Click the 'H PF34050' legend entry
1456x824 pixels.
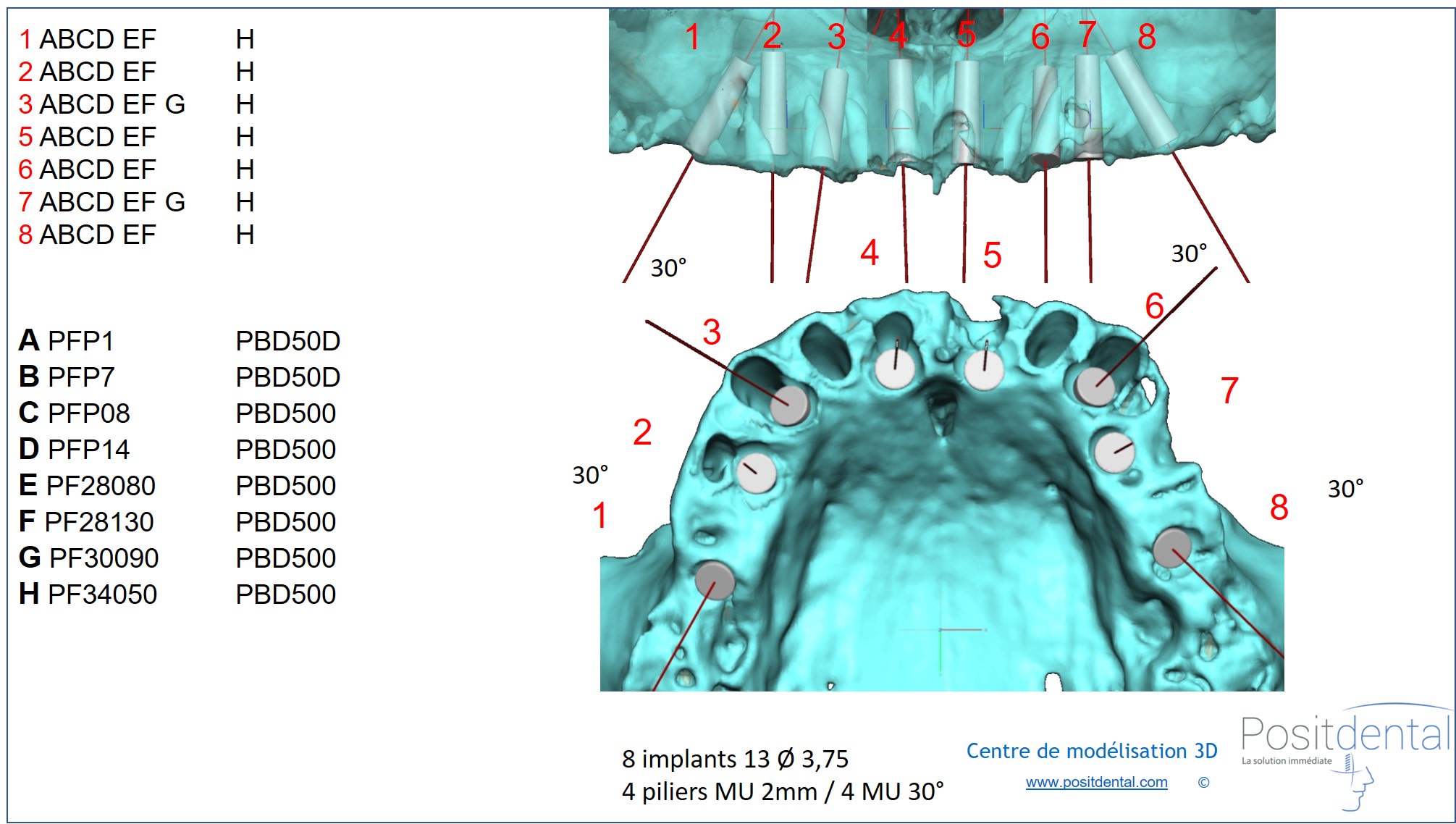88,594
